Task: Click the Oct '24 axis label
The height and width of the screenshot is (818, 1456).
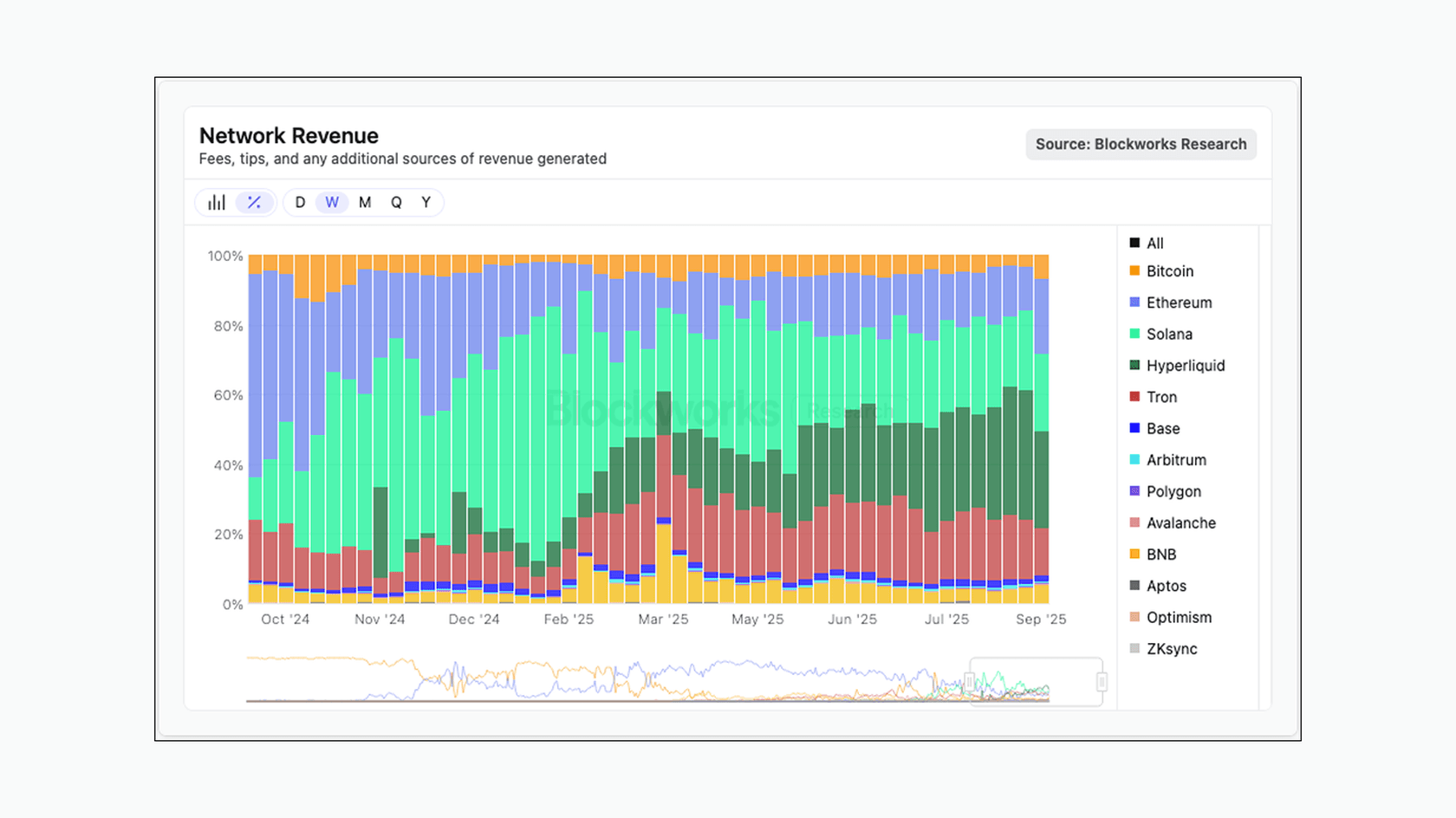Action: click(x=285, y=620)
